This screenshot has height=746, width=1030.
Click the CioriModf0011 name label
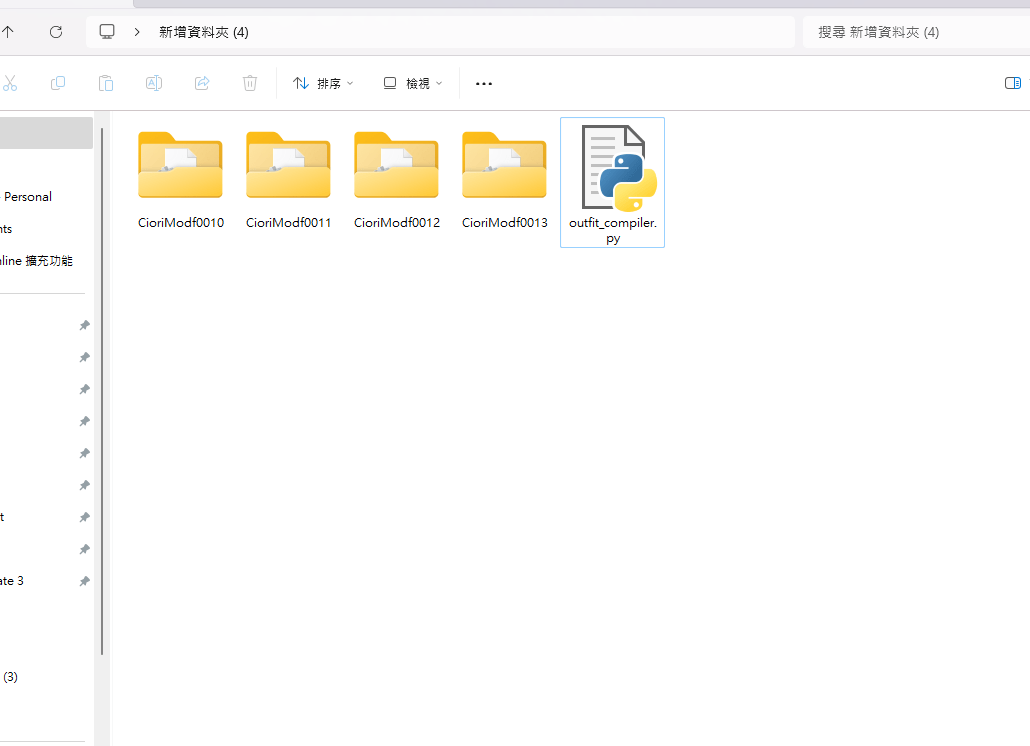288,223
